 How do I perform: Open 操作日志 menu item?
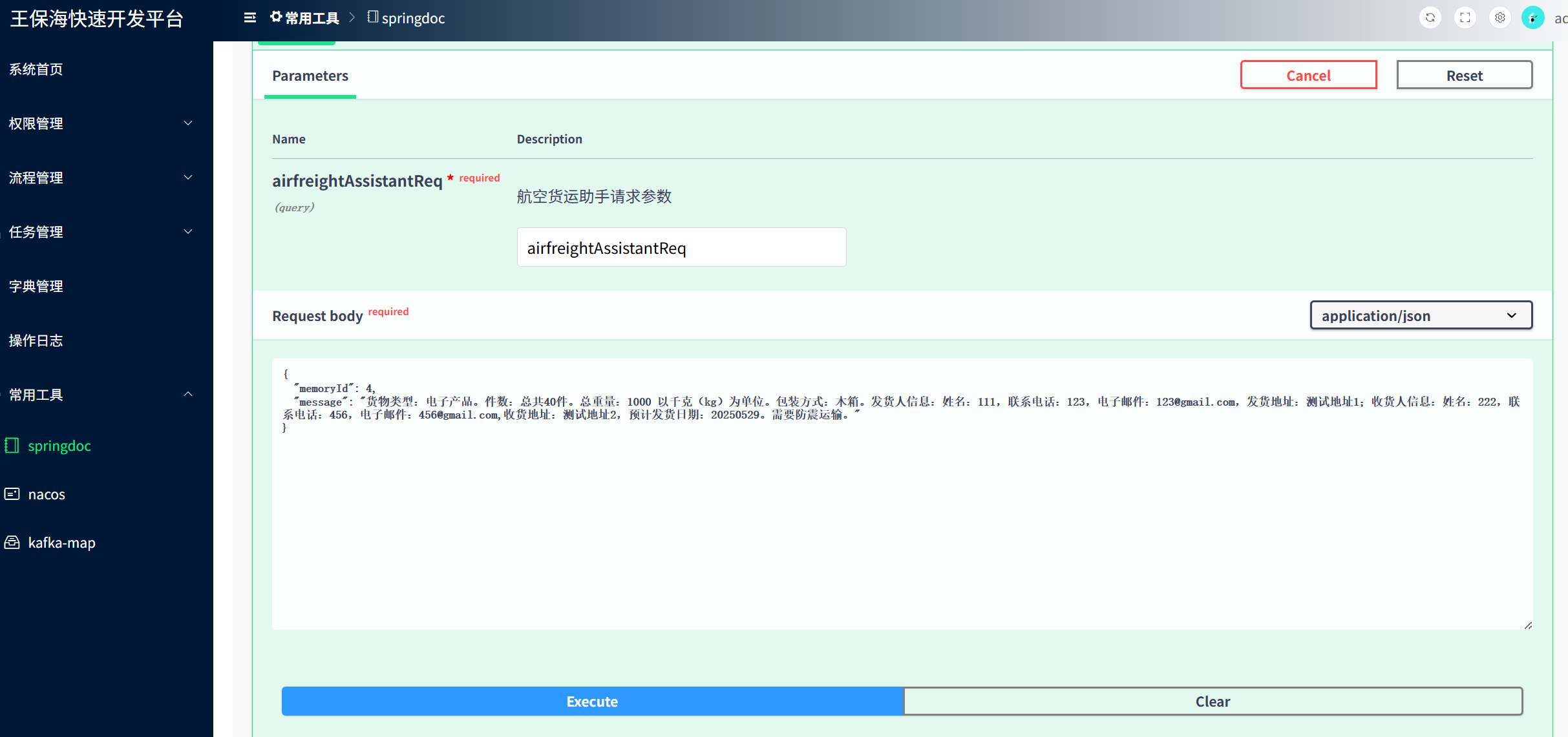click(36, 340)
